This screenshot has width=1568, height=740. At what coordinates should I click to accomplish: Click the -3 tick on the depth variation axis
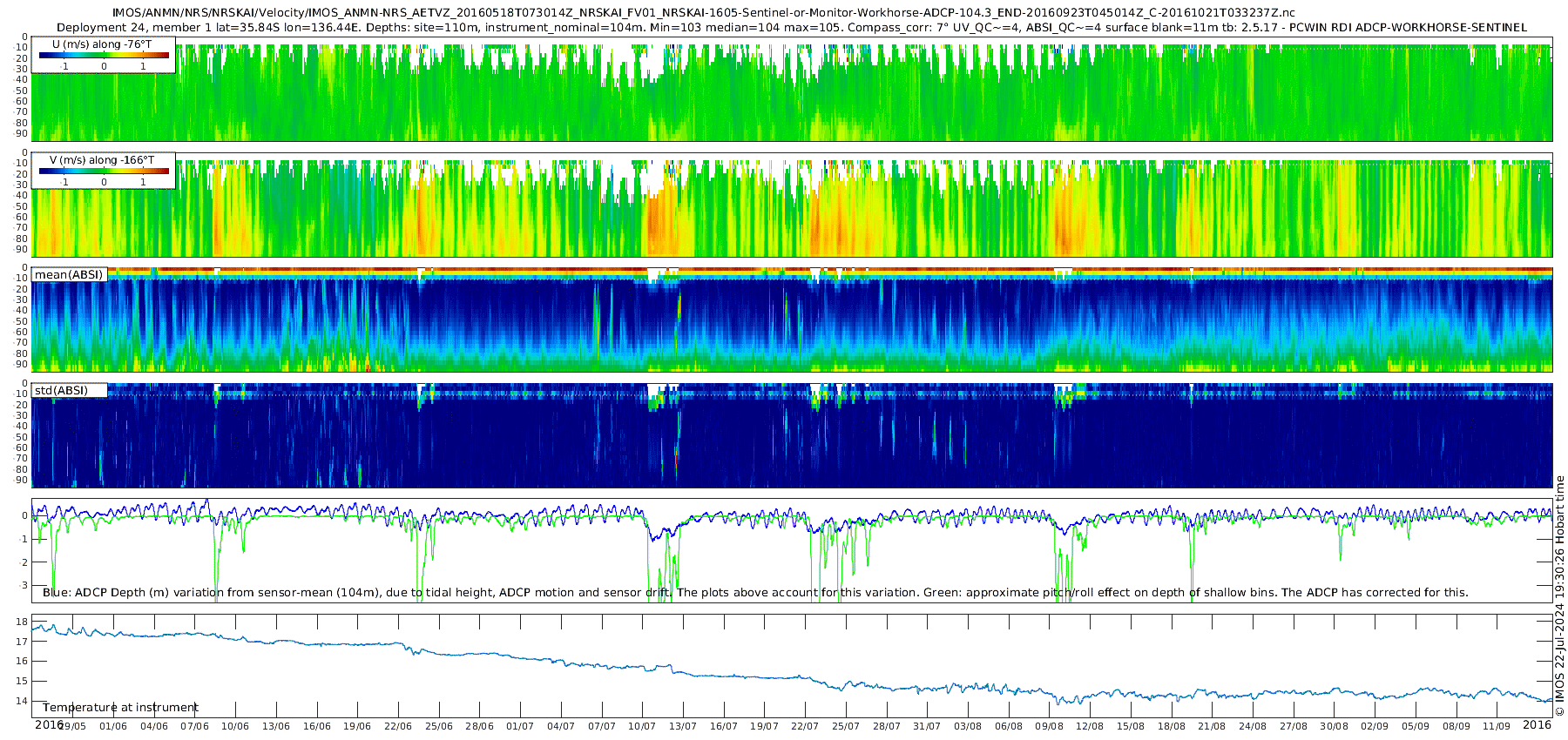(24, 586)
